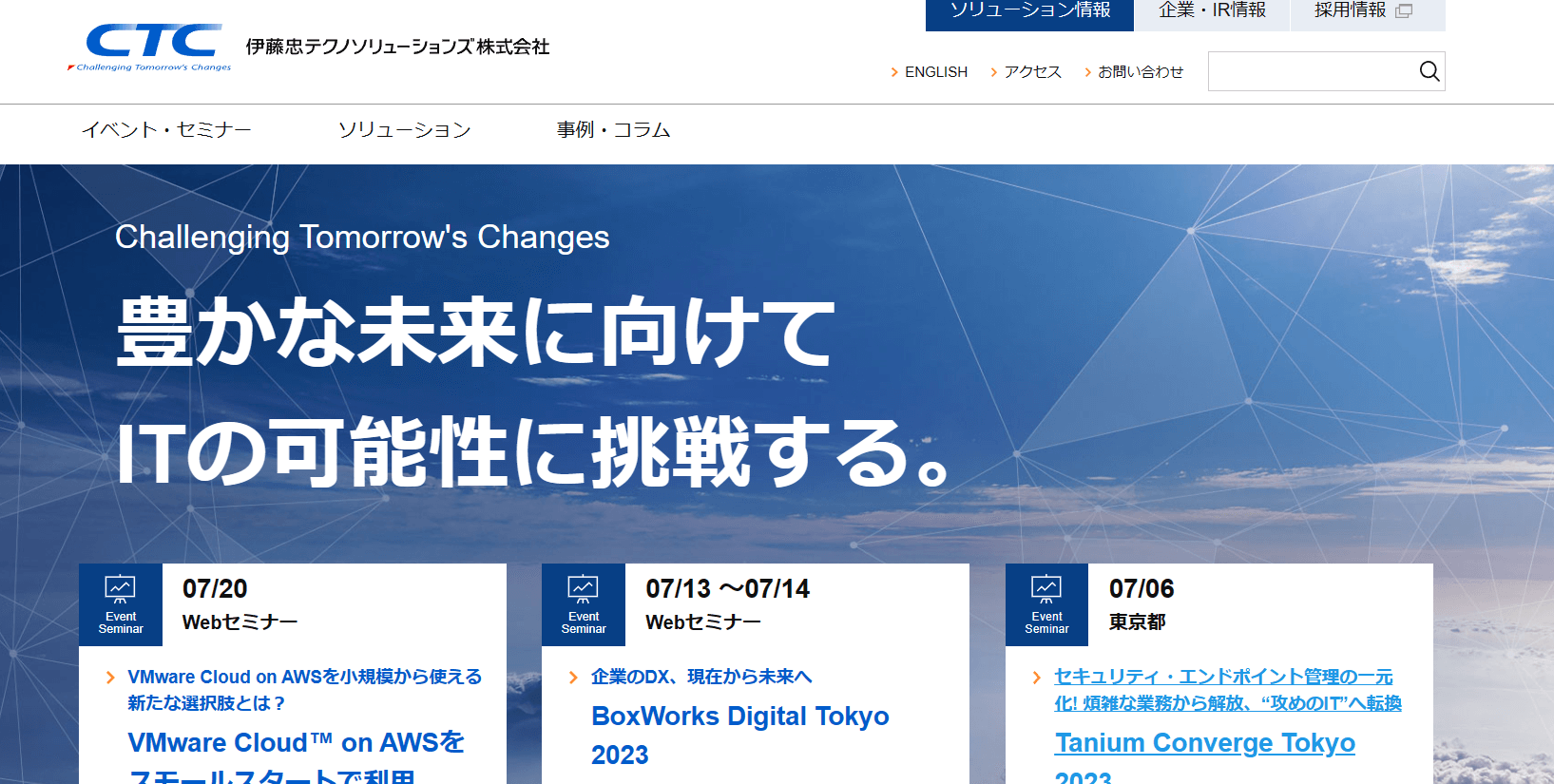Screen dimensions: 1554x784
Task: Click the orange arrow beside ENGLISH
Action: pos(894,72)
